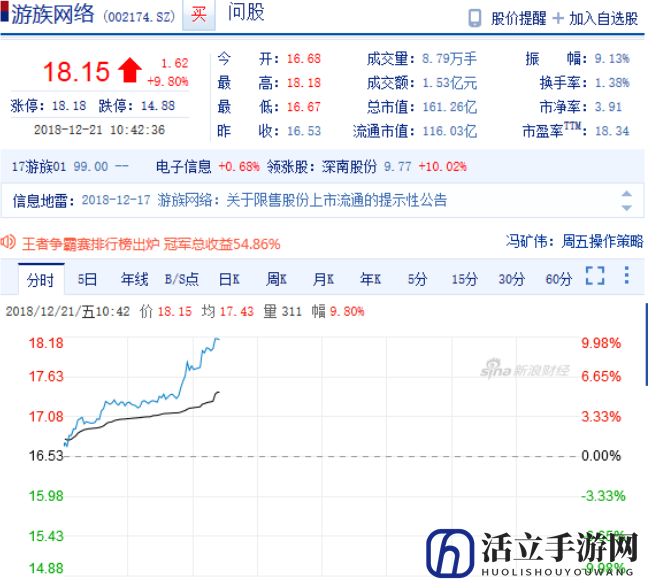Screen dimensions: 648x583
Task: Click 加入自选股 to add to watchlist
Action: 604,19
